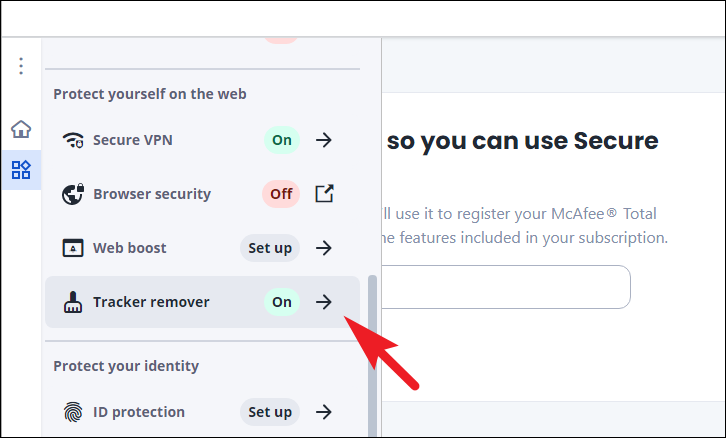The height and width of the screenshot is (438, 726).
Task: Expand ID protection with arrow
Action: point(324,412)
